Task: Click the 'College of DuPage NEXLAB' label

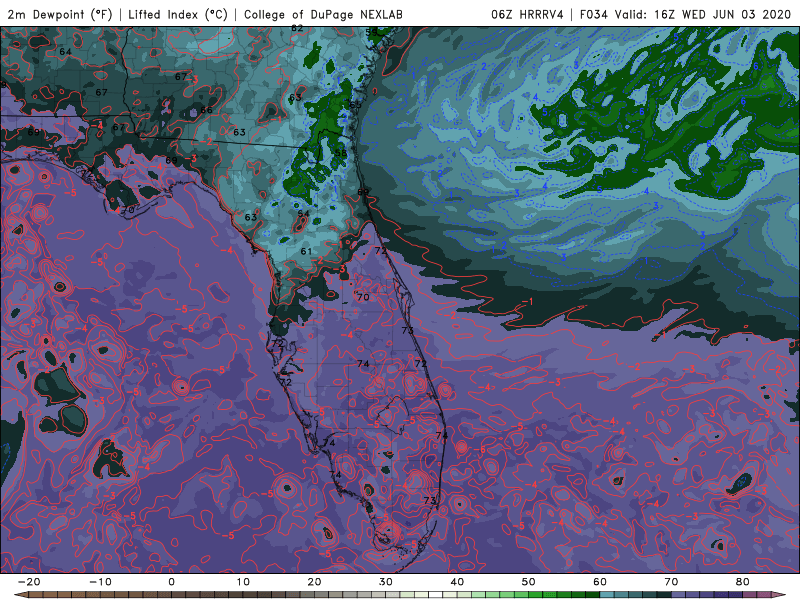Action: (323, 14)
